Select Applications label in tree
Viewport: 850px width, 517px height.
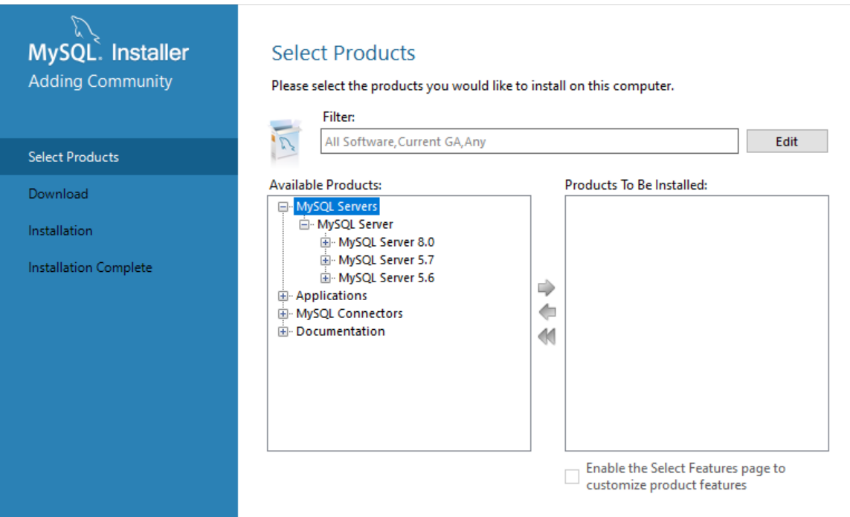(331, 296)
